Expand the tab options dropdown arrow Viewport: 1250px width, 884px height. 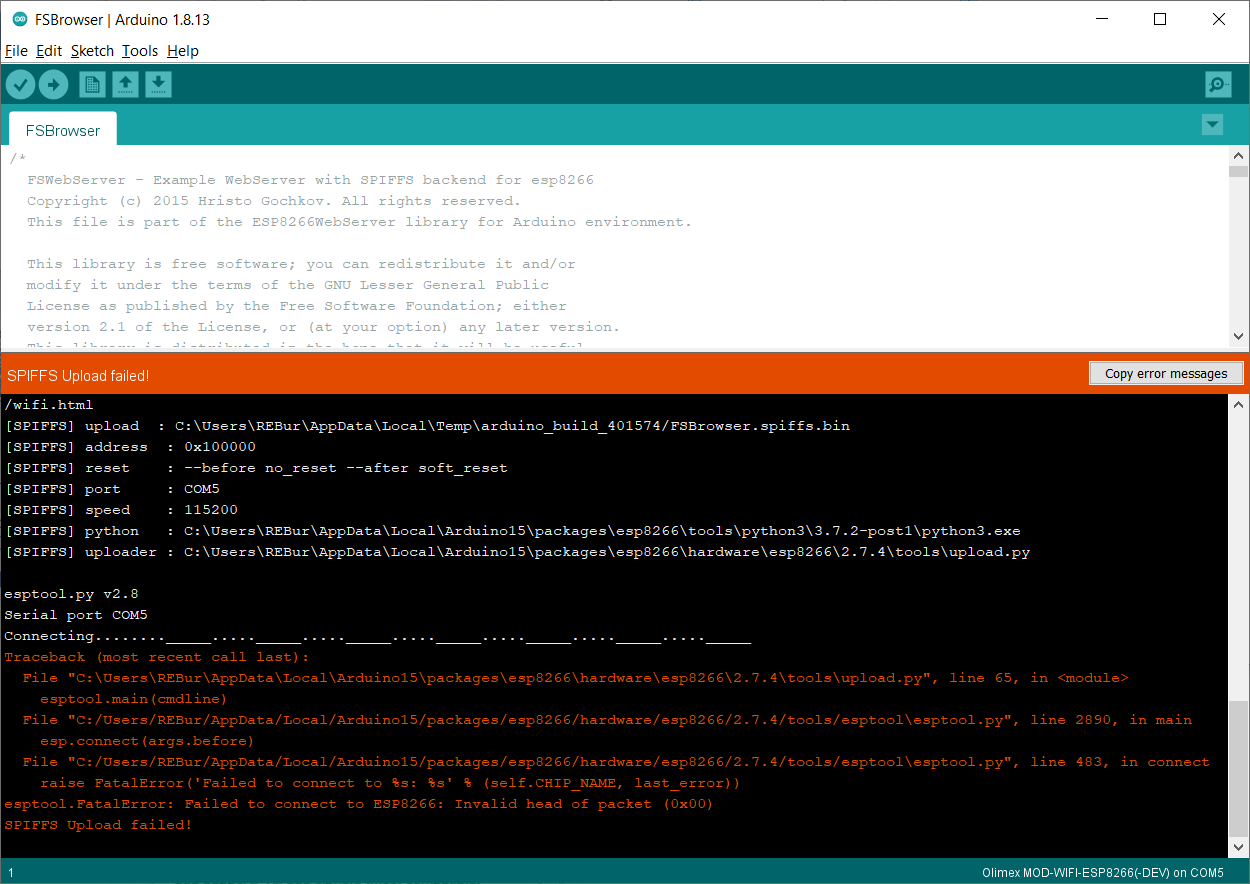point(1212,125)
